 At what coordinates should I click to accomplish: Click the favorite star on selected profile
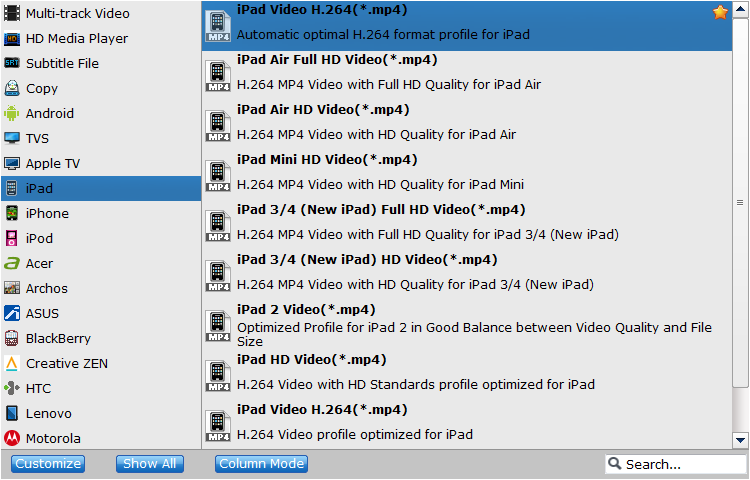(x=720, y=12)
